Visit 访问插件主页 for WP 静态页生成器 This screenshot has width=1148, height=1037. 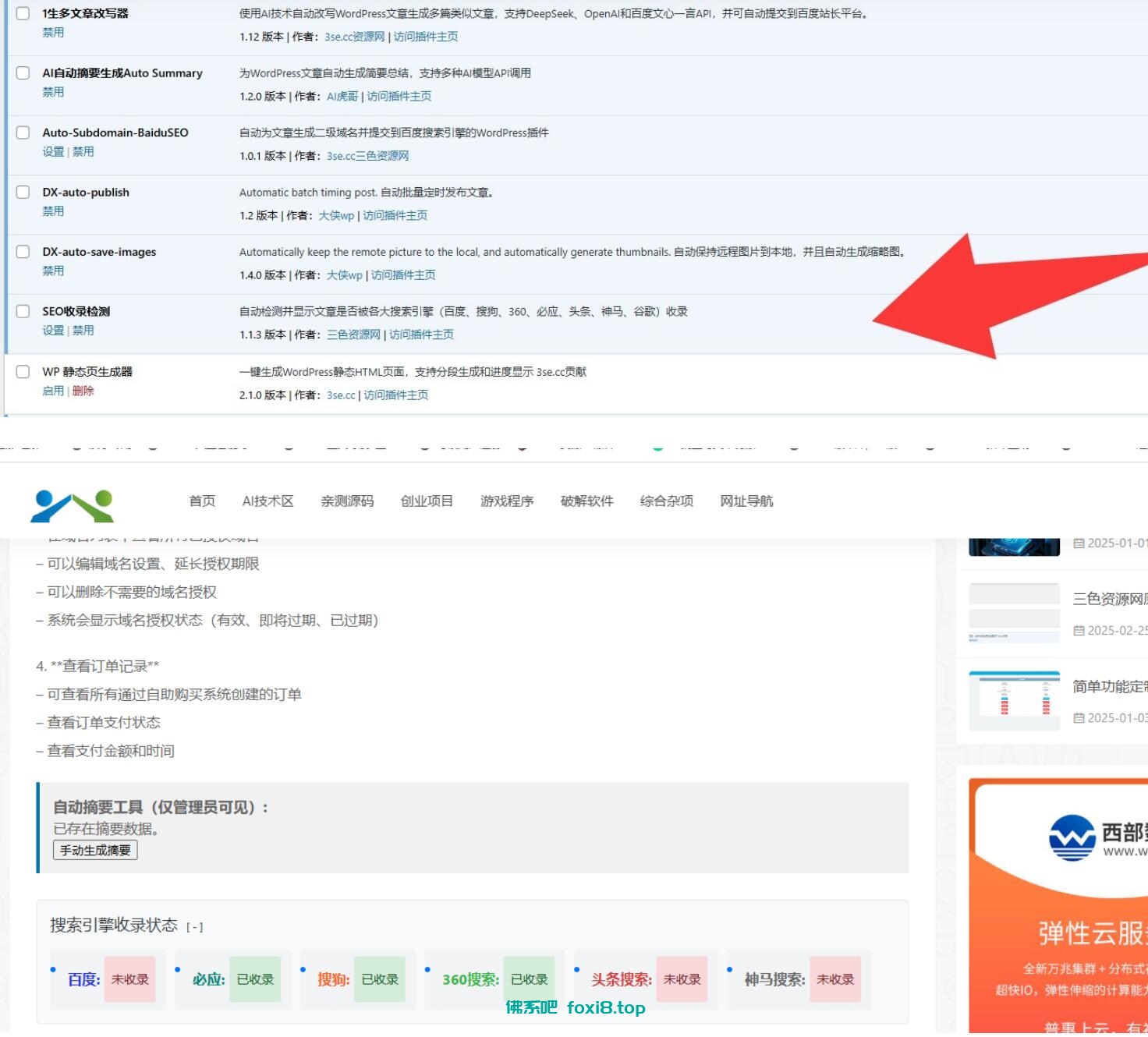(x=396, y=395)
